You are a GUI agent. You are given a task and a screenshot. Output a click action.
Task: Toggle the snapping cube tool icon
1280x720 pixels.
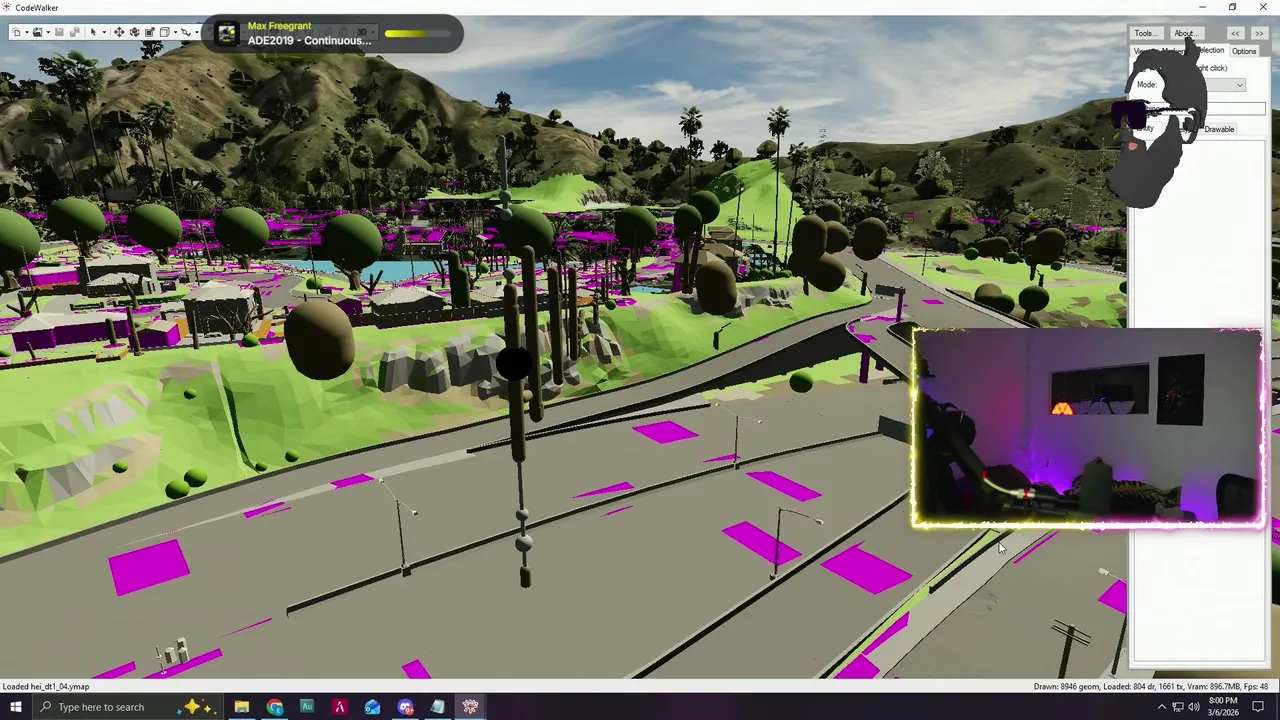tap(165, 32)
